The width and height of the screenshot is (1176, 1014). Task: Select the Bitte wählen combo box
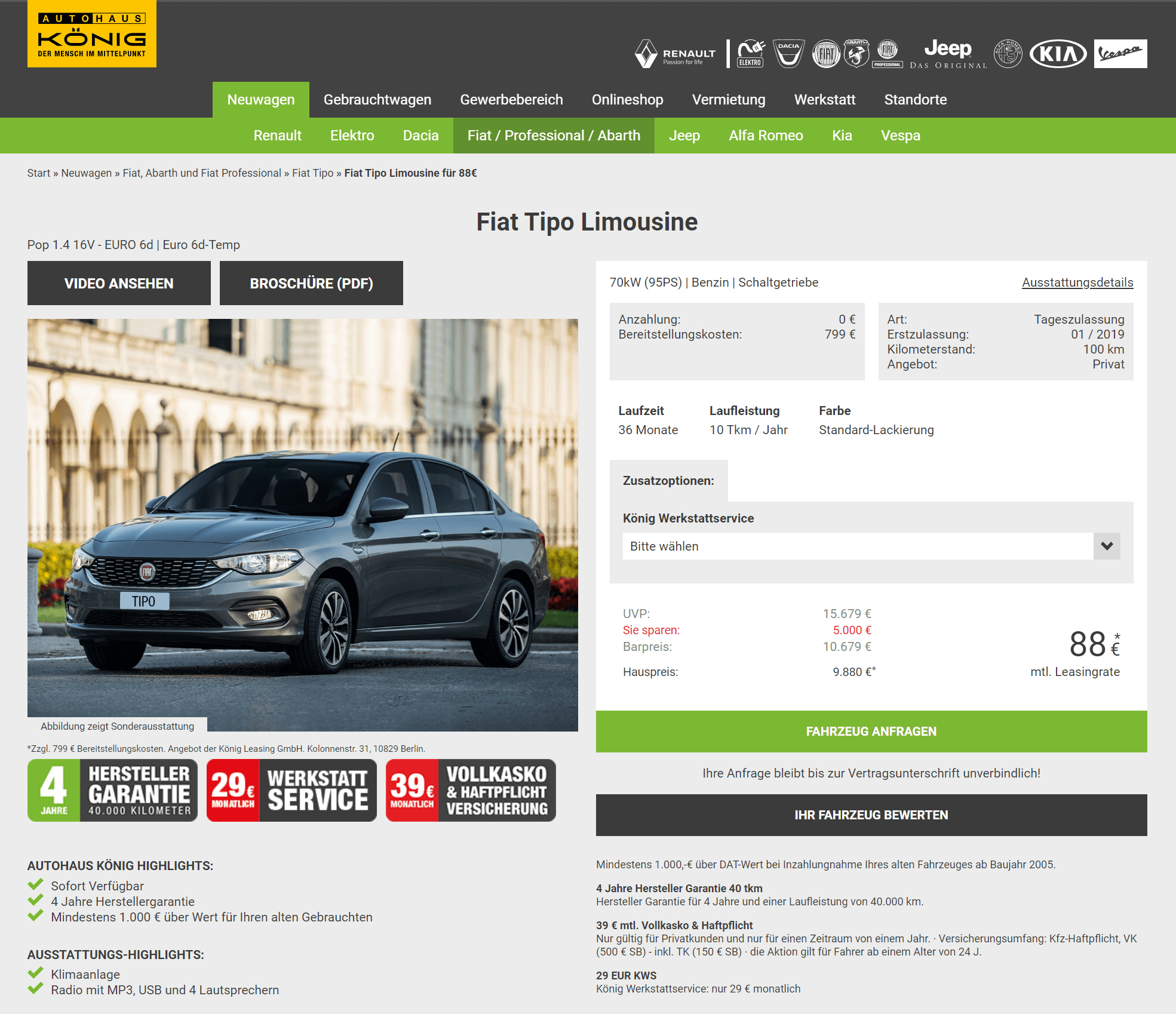(x=871, y=546)
